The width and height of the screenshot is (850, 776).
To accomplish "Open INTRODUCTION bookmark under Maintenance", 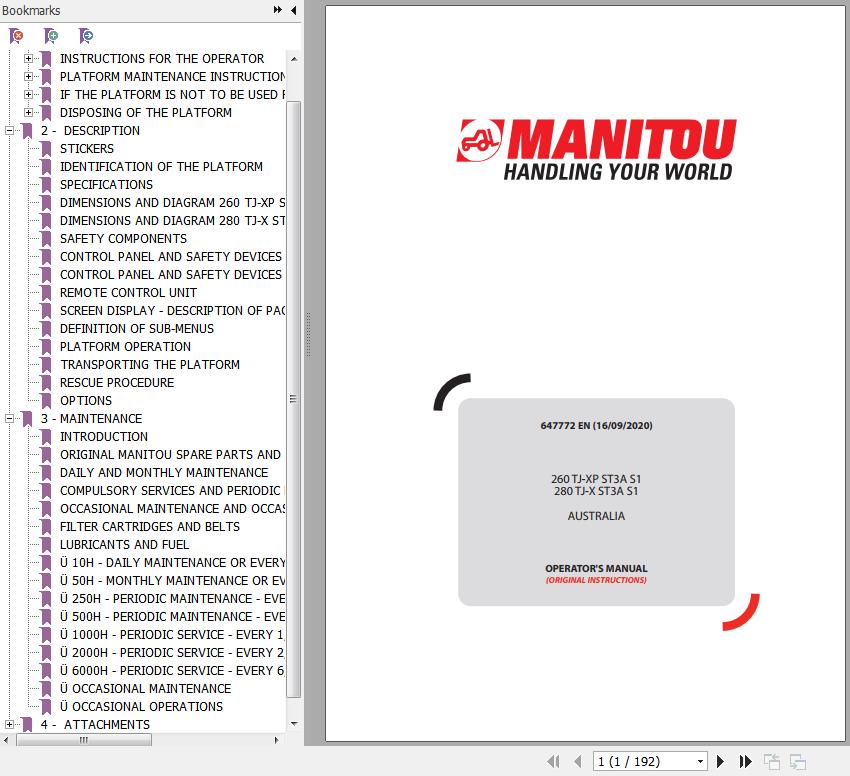I will pyautogui.click(x=104, y=437).
